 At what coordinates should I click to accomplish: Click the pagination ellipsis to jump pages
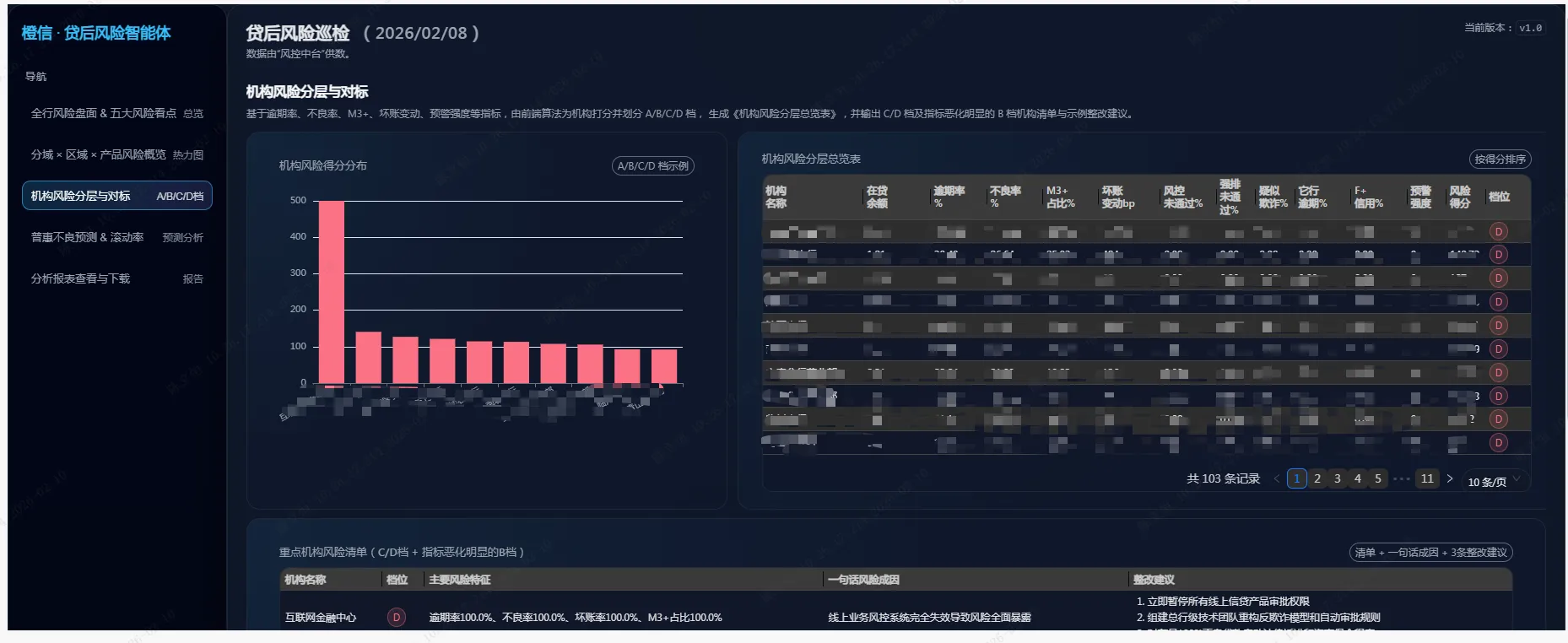coord(1402,478)
